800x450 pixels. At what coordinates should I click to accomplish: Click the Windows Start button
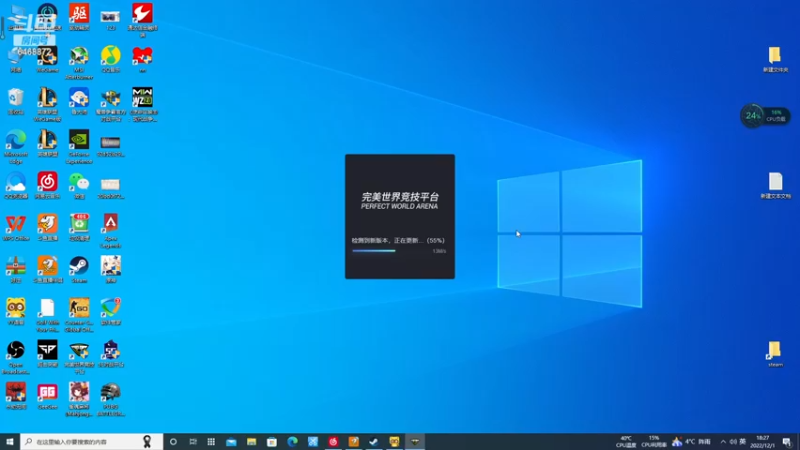(x=10, y=441)
